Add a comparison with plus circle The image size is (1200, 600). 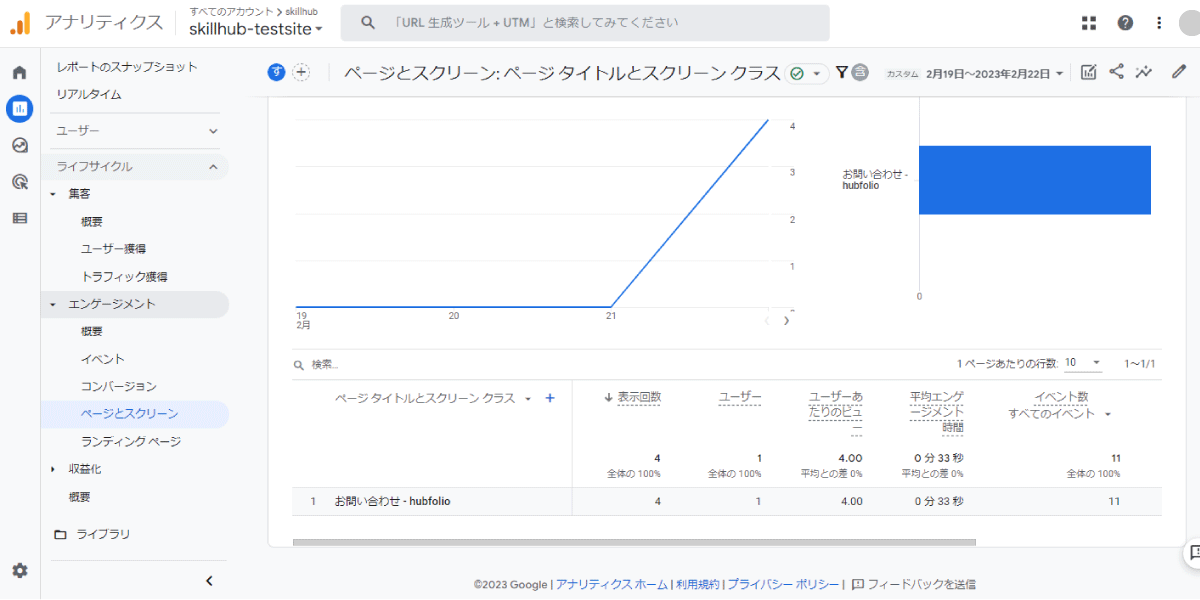coord(301,72)
